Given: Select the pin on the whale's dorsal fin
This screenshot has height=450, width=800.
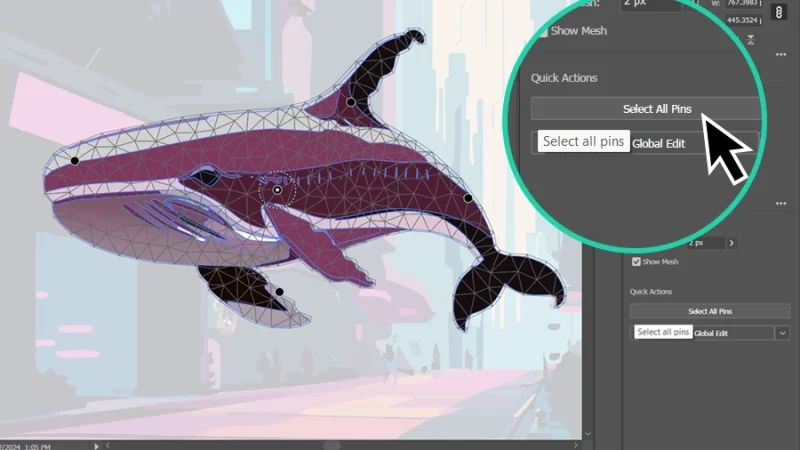Looking at the screenshot, I should coord(351,102).
